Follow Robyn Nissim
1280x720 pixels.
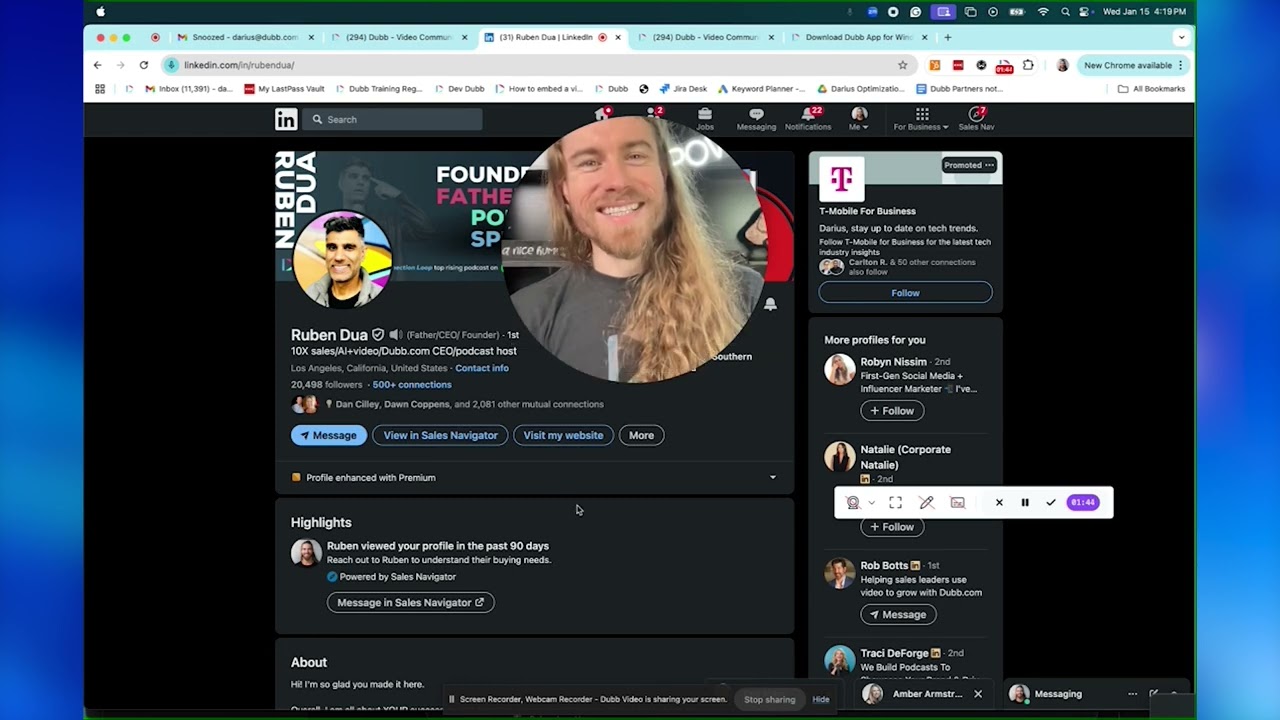(892, 411)
